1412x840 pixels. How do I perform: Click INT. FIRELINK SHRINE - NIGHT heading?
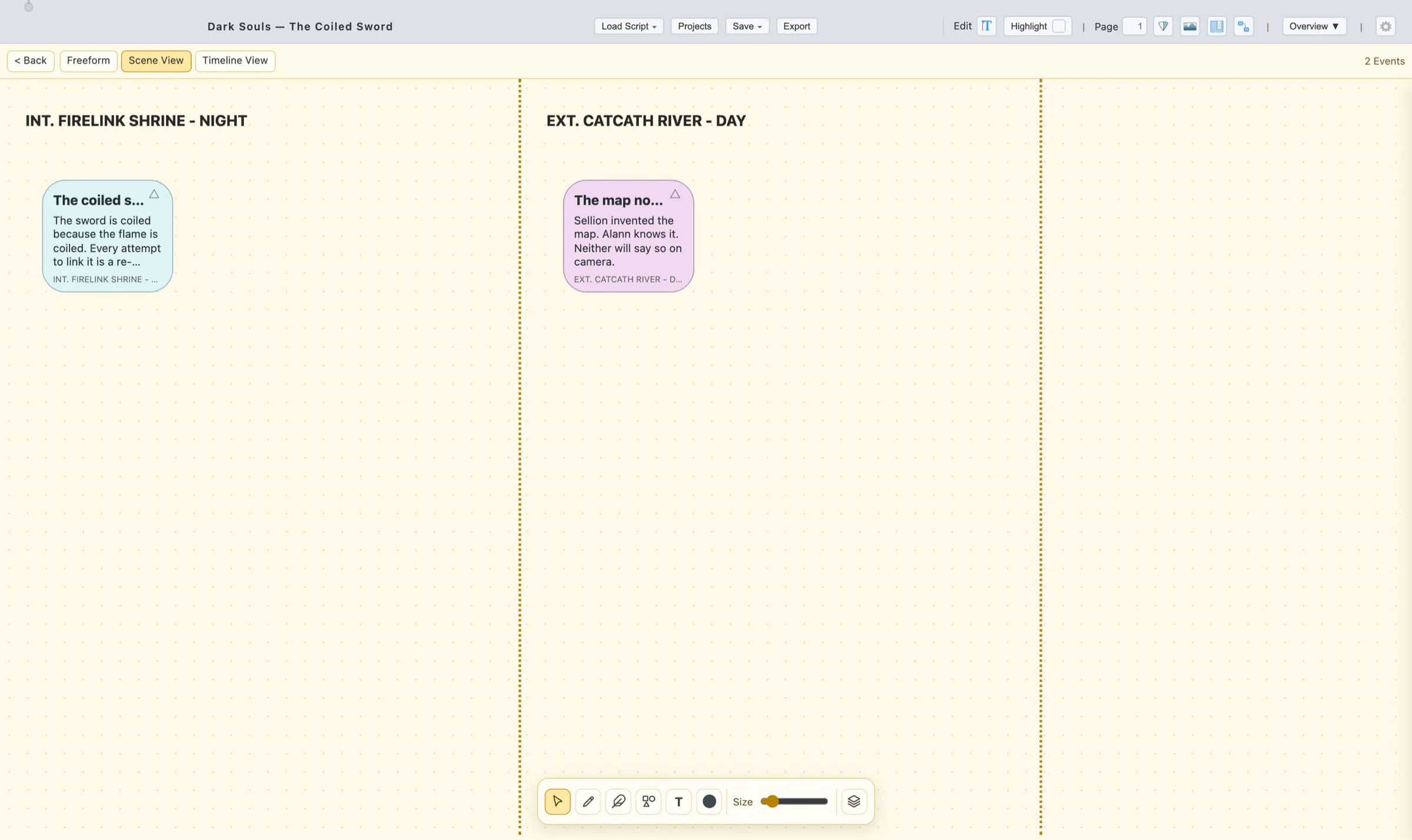(136, 121)
